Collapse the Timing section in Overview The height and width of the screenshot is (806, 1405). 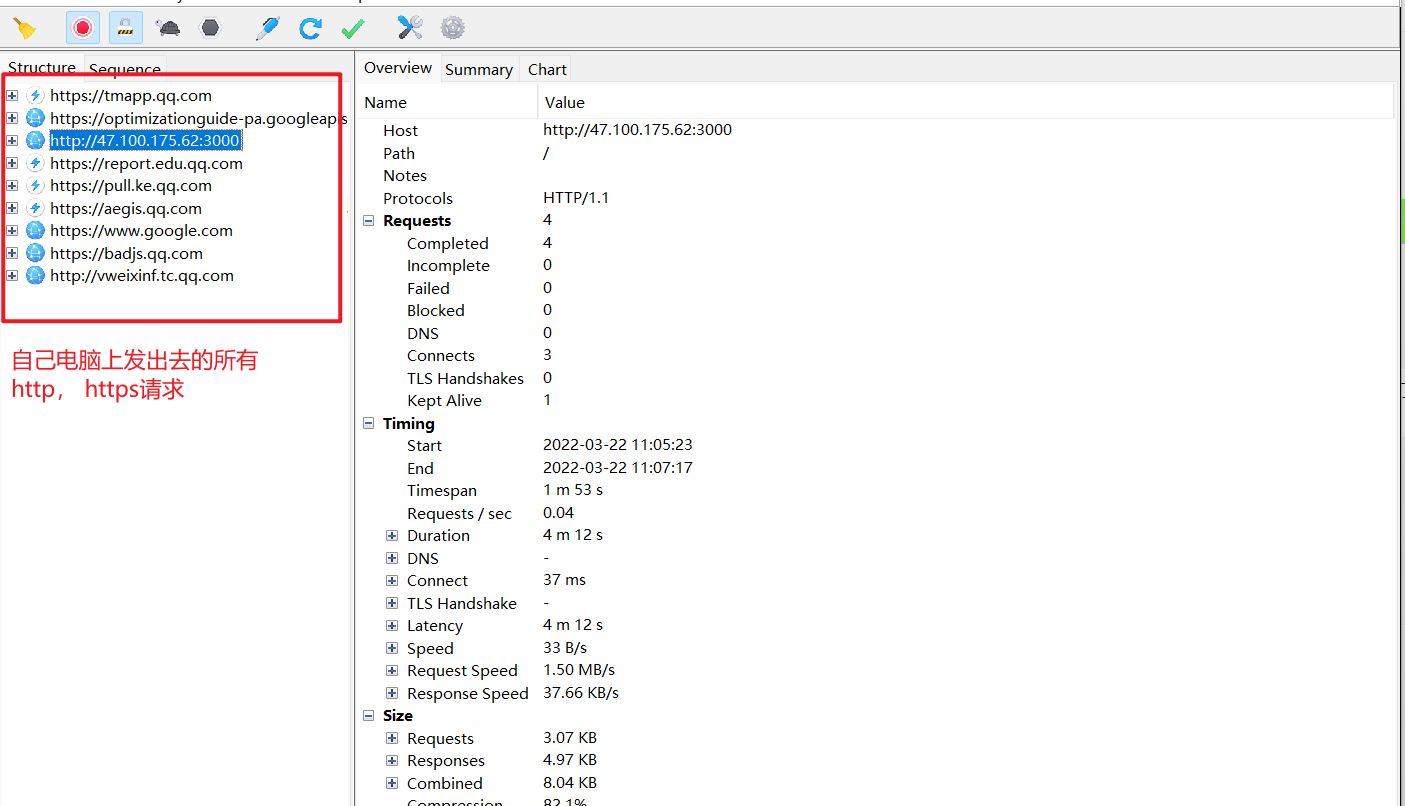click(x=369, y=424)
